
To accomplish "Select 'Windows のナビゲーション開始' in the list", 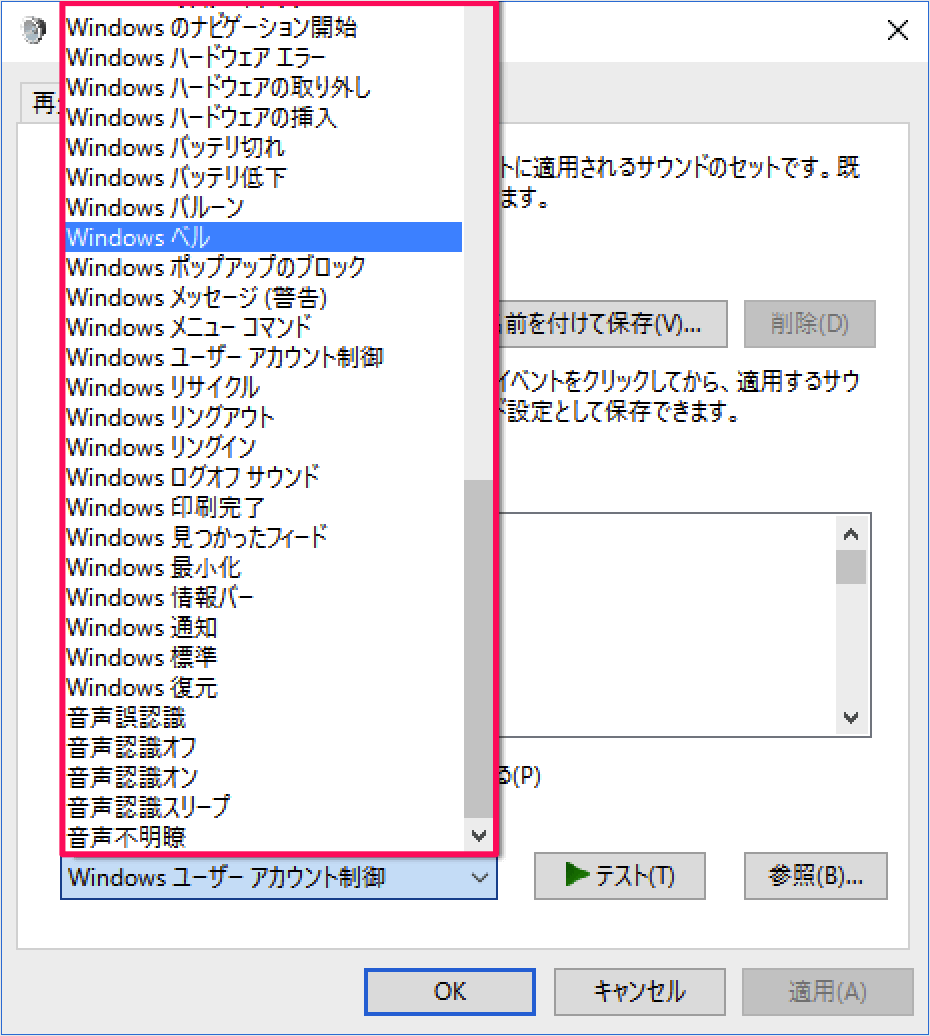I will click(x=264, y=28).
